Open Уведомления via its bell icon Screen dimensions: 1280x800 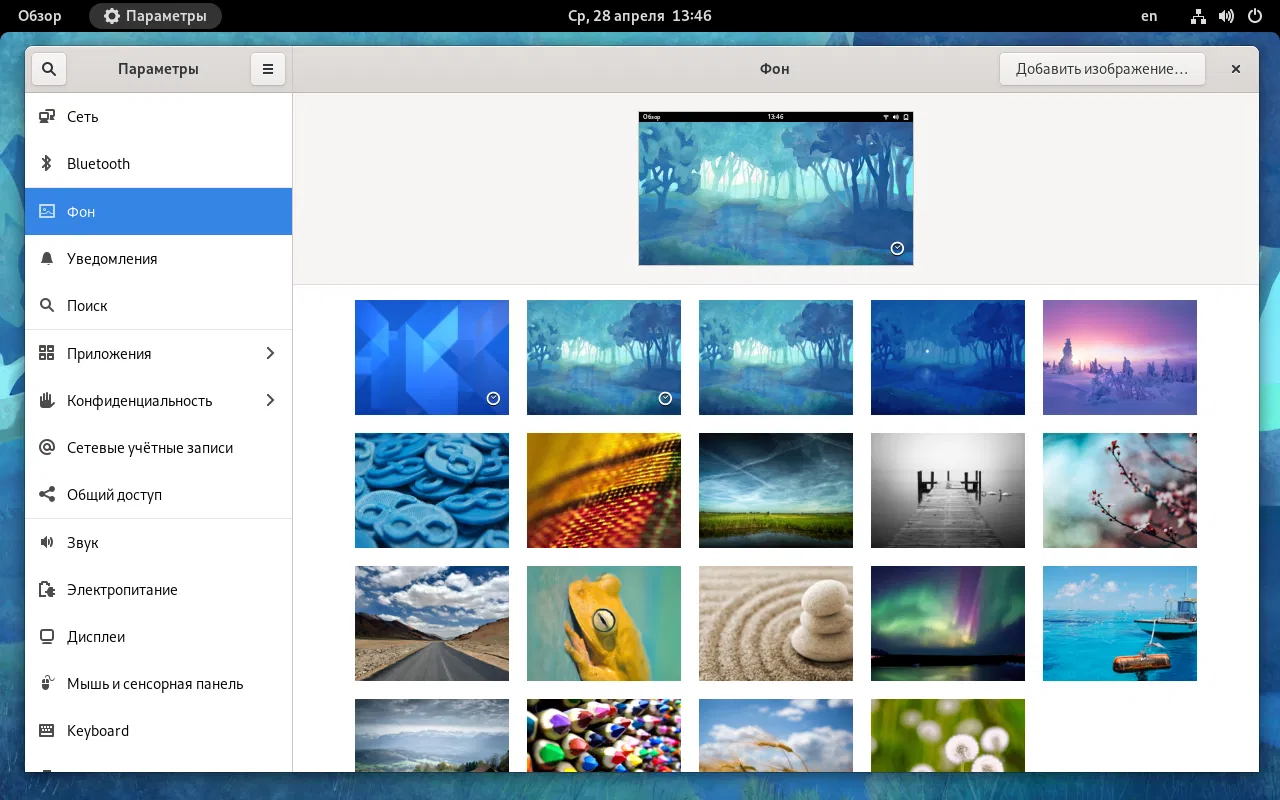[47, 258]
